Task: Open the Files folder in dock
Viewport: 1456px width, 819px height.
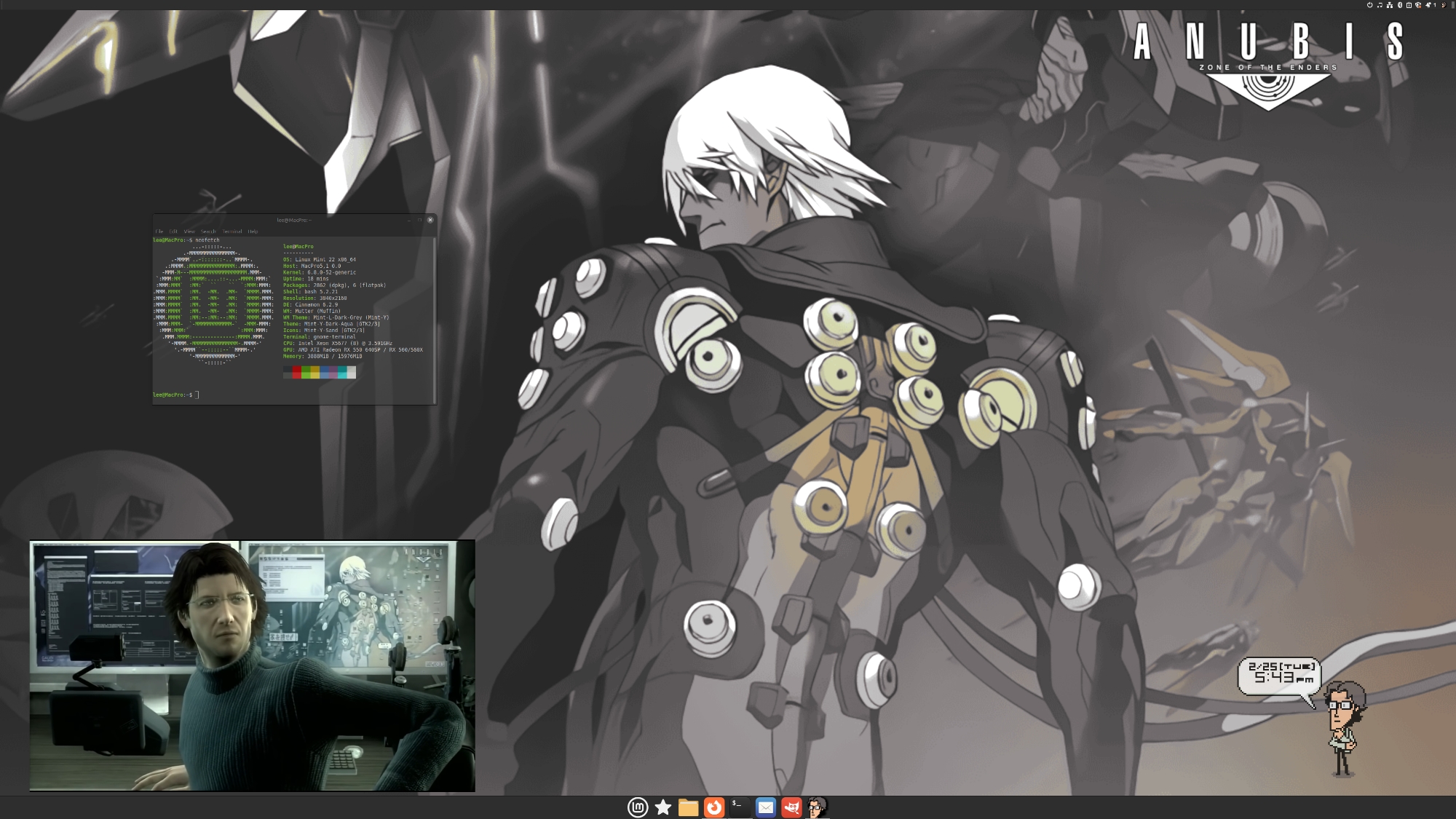Action: [688, 807]
